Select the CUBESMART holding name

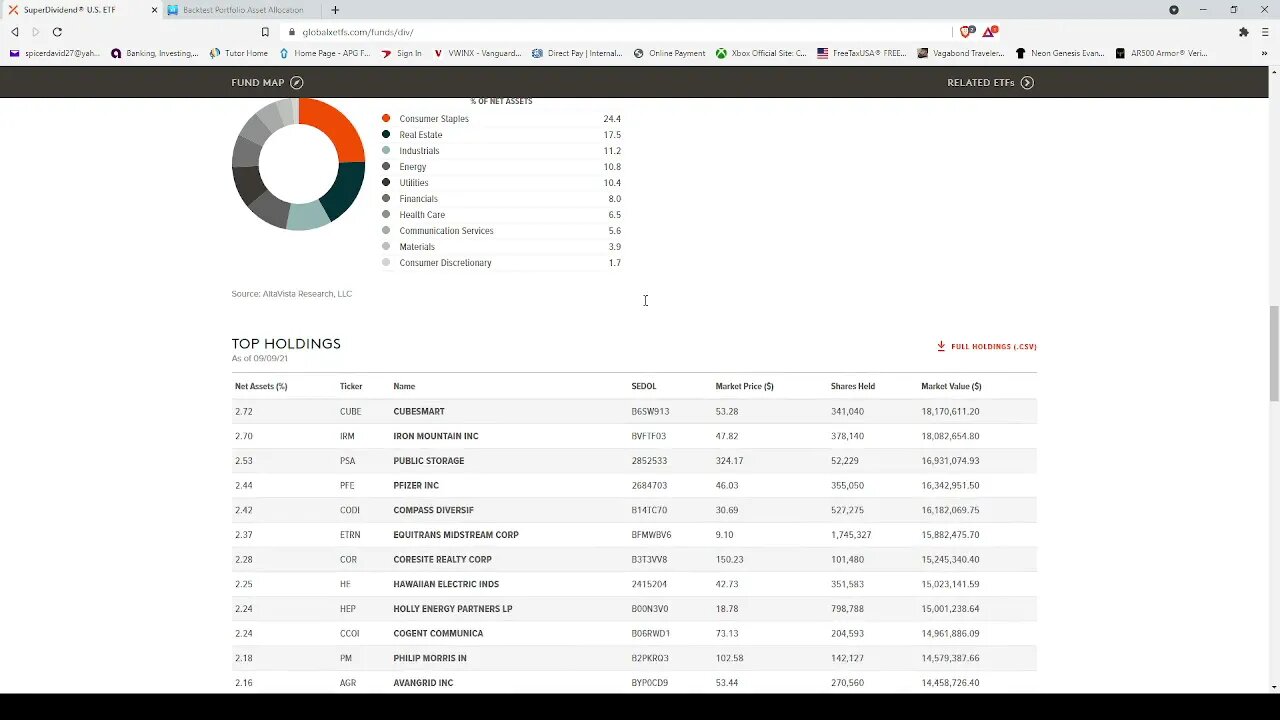[x=419, y=412]
